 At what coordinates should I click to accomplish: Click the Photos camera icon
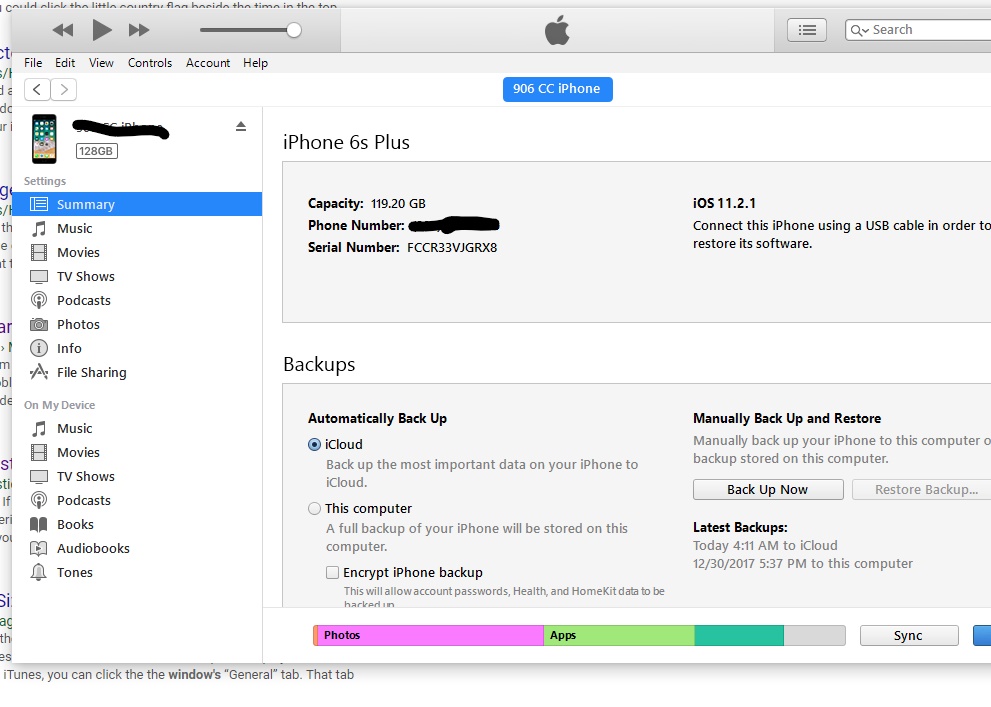click(x=39, y=324)
